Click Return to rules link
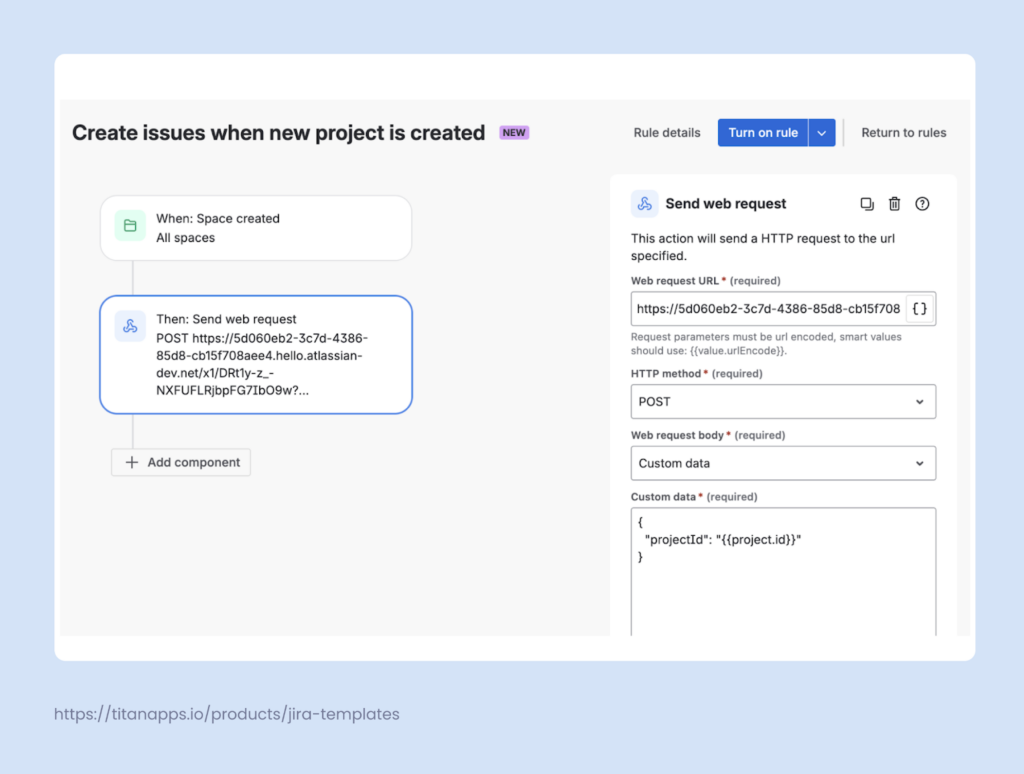1024x774 pixels. [903, 132]
